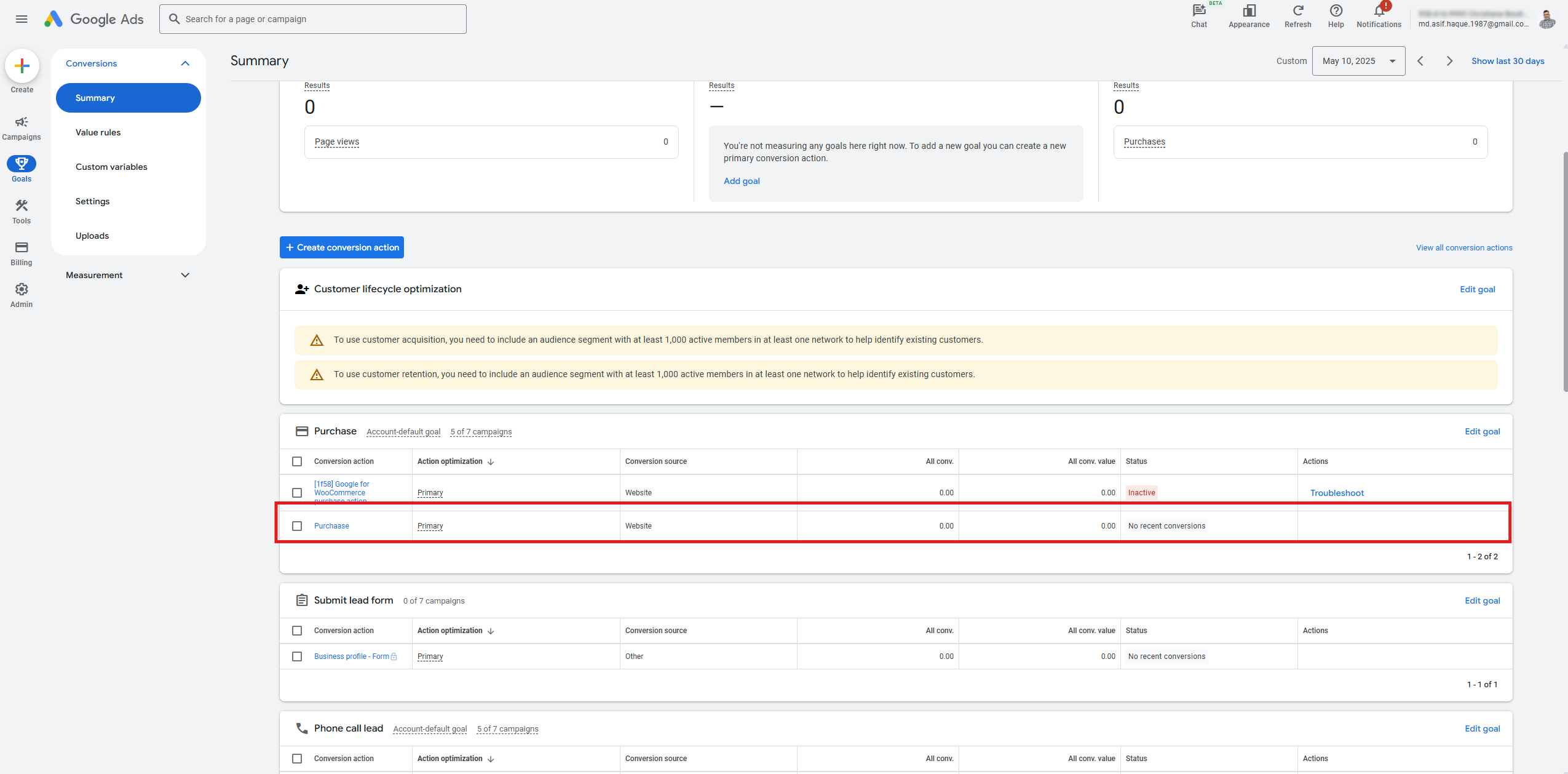Click the Refresh icon
1568x774 pixels.
(x=1297, y=15)
